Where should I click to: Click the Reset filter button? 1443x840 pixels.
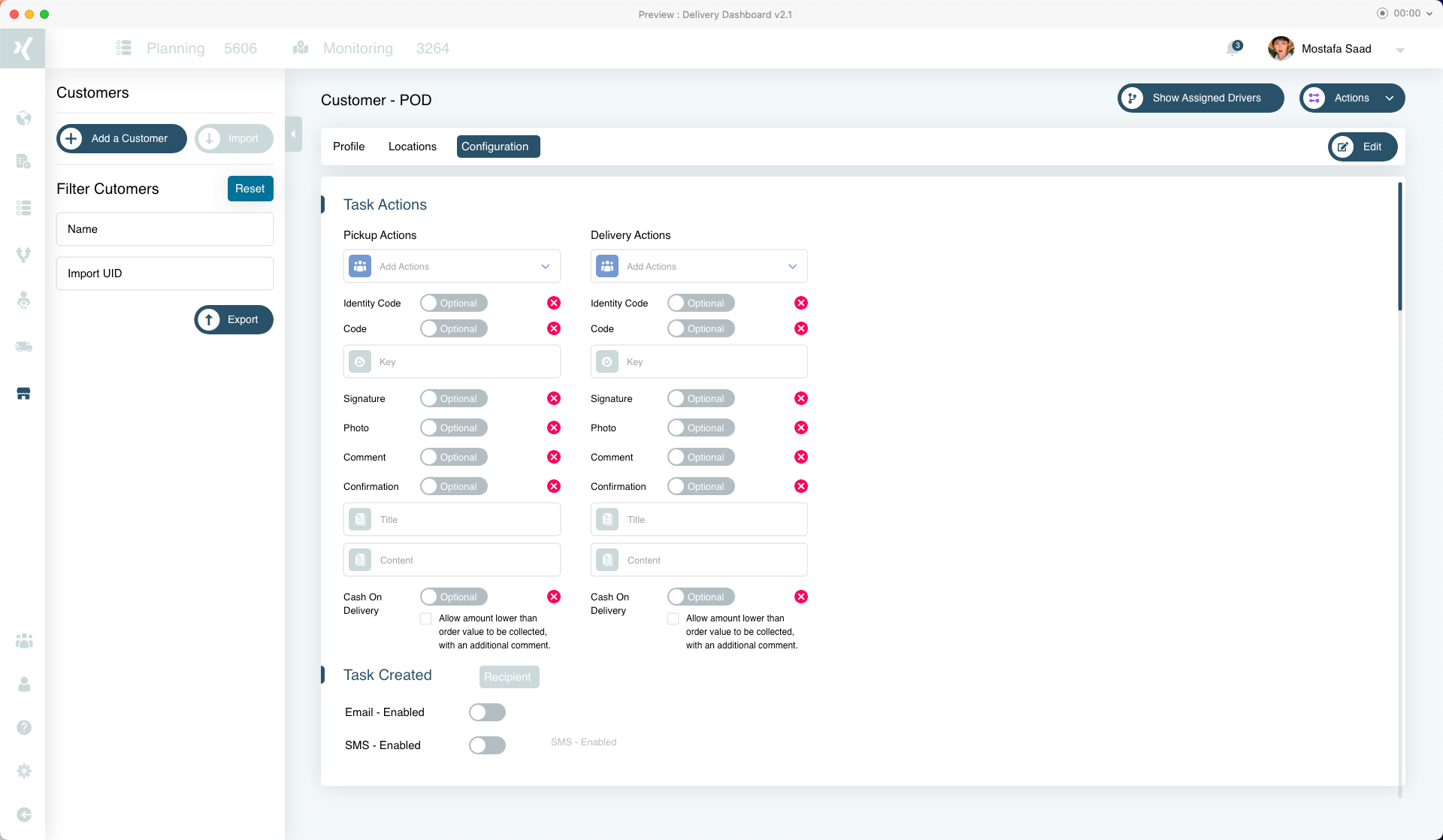click(250, 189)
